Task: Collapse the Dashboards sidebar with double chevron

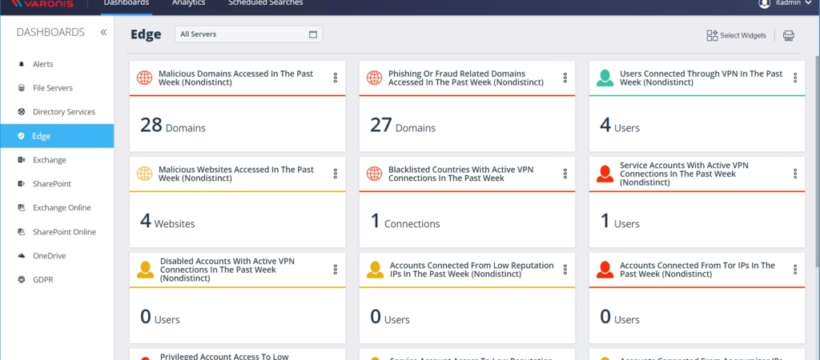Action: [x=104, y=32]
